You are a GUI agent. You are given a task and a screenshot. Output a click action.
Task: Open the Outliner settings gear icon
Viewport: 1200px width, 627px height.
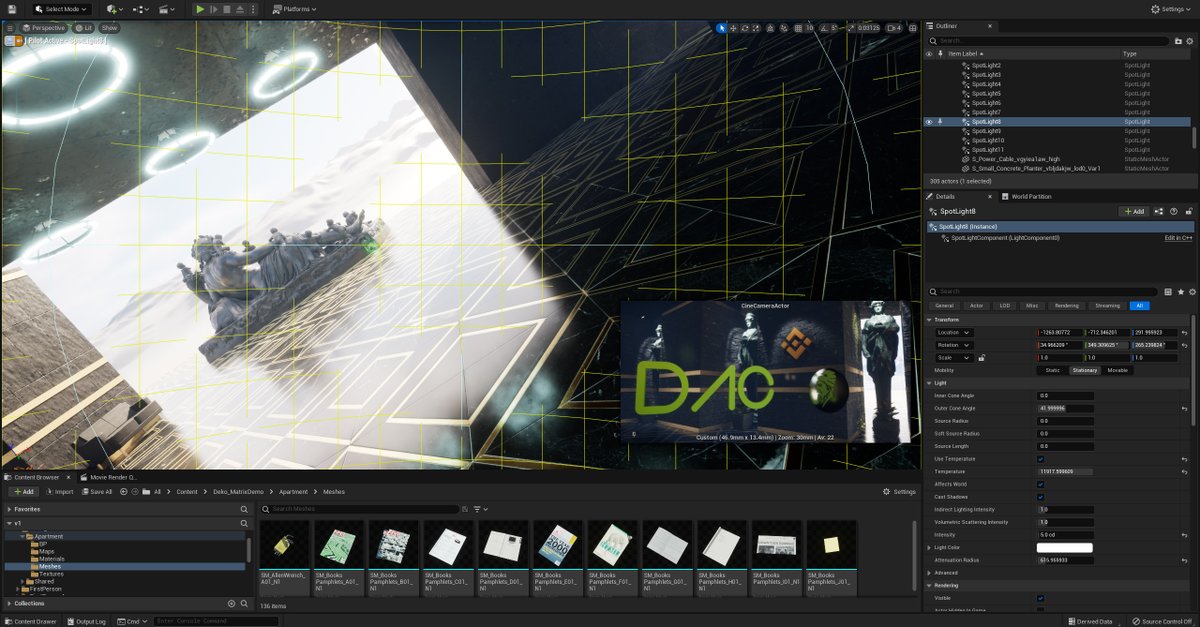pos(1190,41)
